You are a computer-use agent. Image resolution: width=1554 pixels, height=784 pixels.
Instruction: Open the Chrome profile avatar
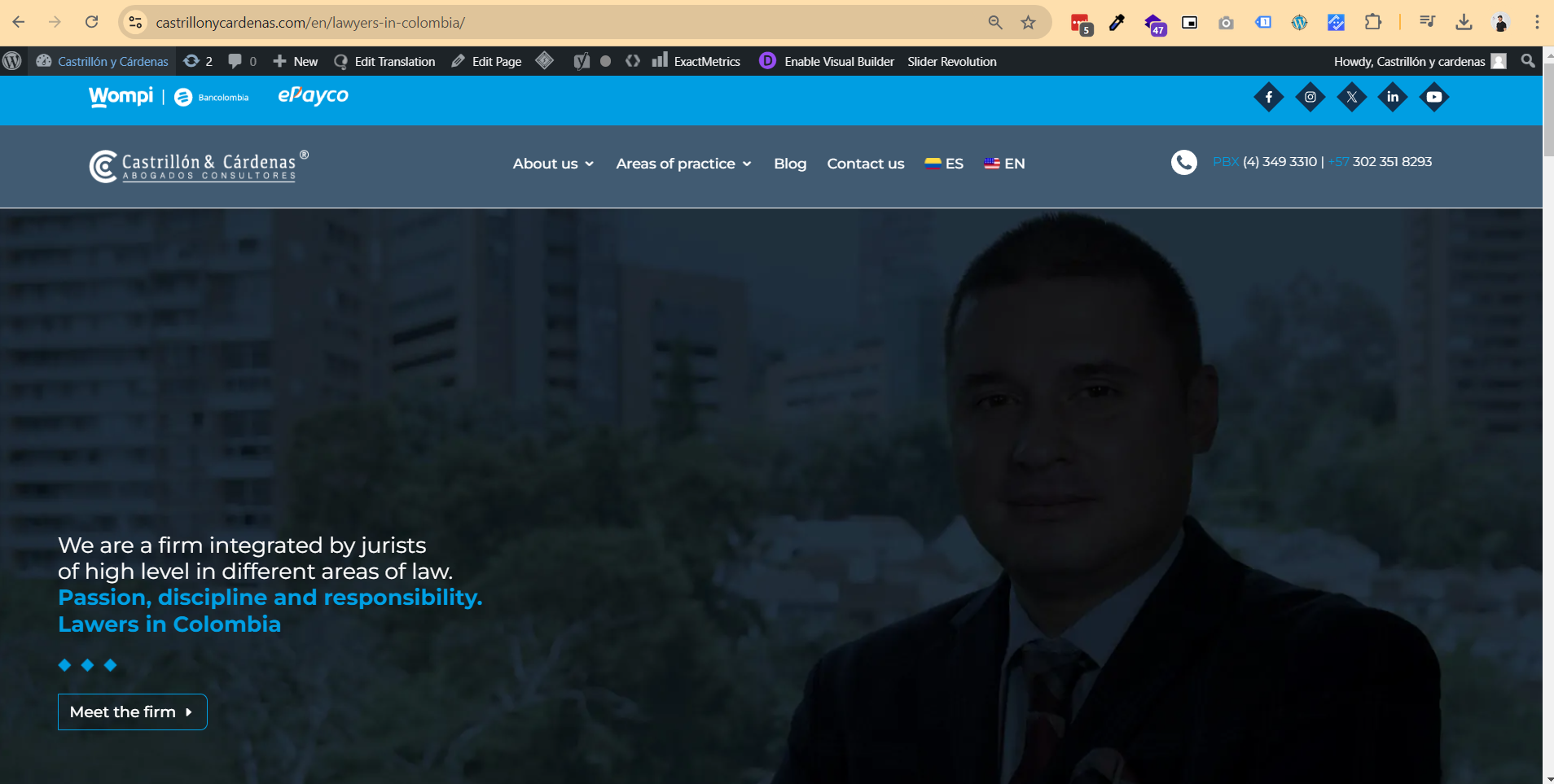[1500, 23]
